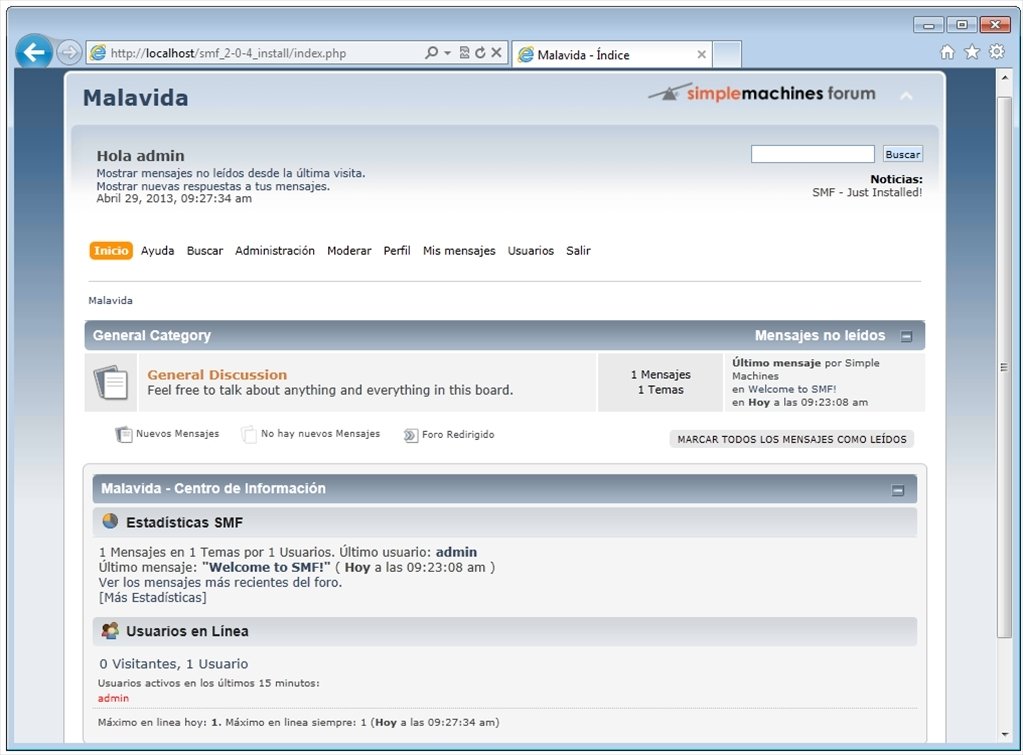Click 'Ver los mensajes más recientes del foro'
1023x755 pixels.
[x=220, y=582]
